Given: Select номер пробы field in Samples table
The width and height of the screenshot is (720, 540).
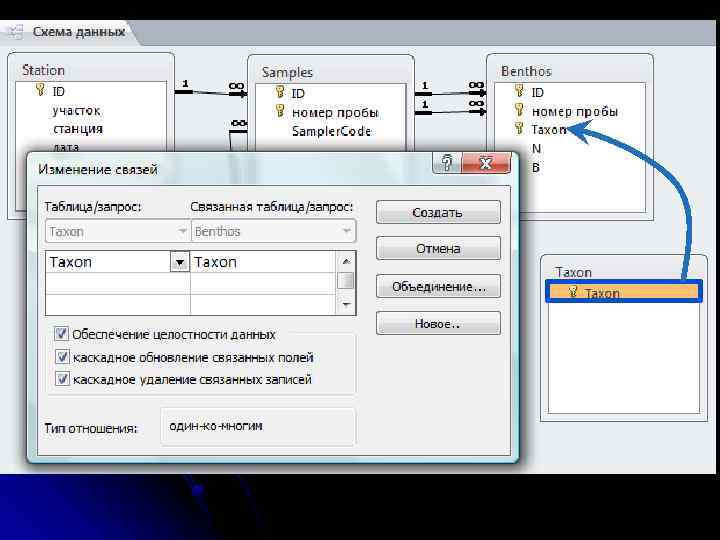Looking at the screenshot, I should pyautogui.click(x=335, y=112).
